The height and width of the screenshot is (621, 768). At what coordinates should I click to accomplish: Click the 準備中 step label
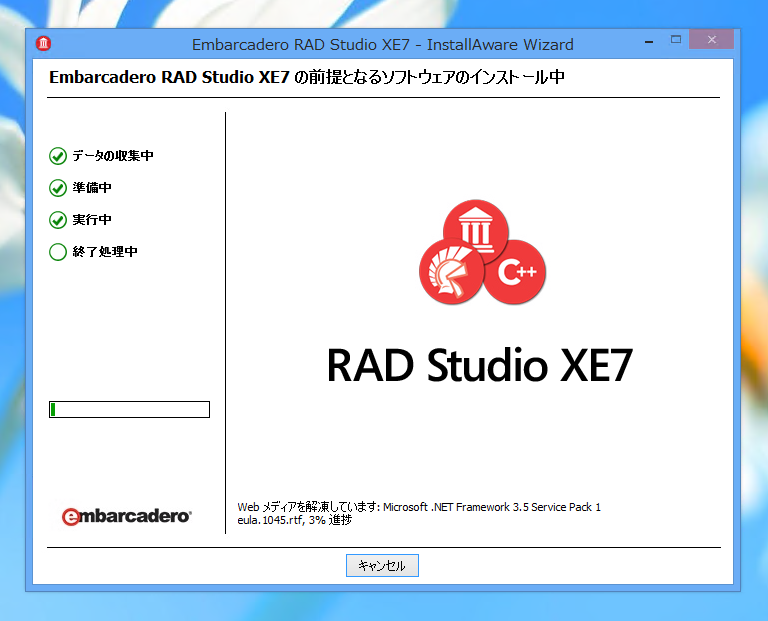point(92,188)
